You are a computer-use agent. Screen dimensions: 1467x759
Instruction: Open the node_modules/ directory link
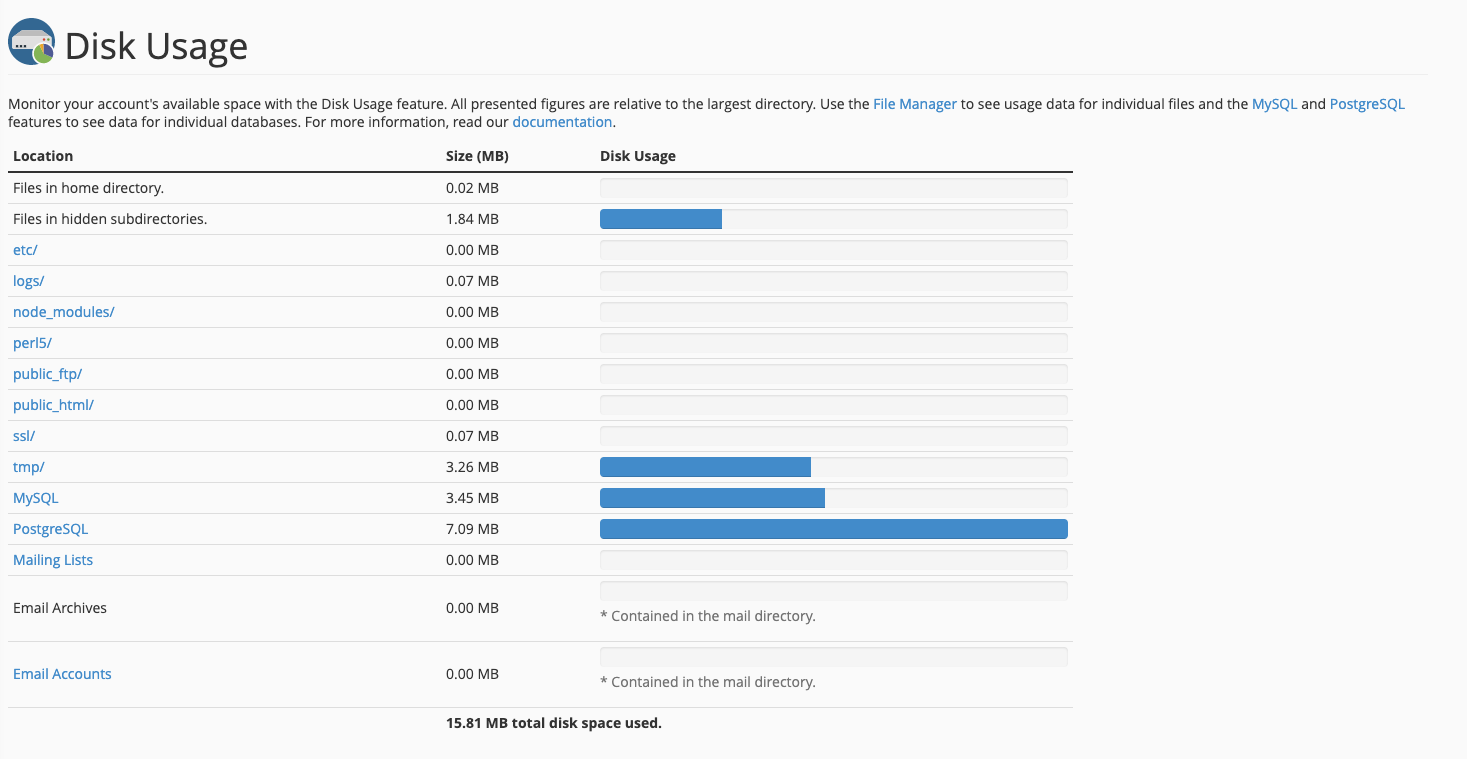click(64, 312)
